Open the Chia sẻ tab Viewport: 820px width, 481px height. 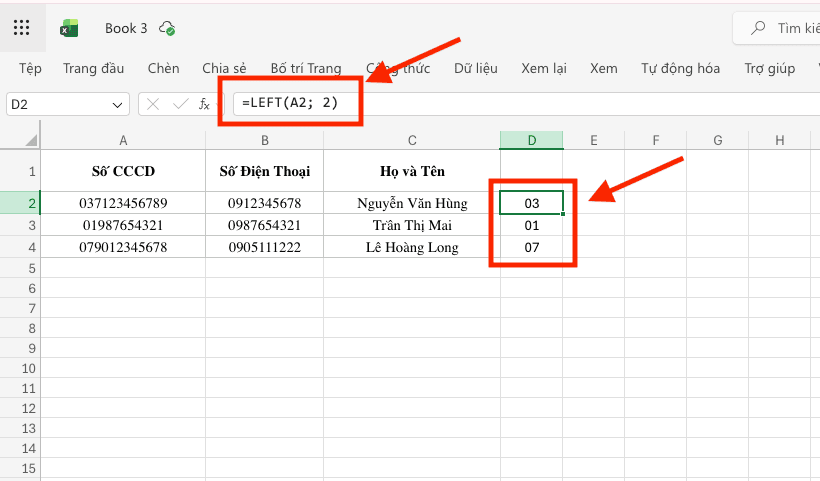click(224, 68)
